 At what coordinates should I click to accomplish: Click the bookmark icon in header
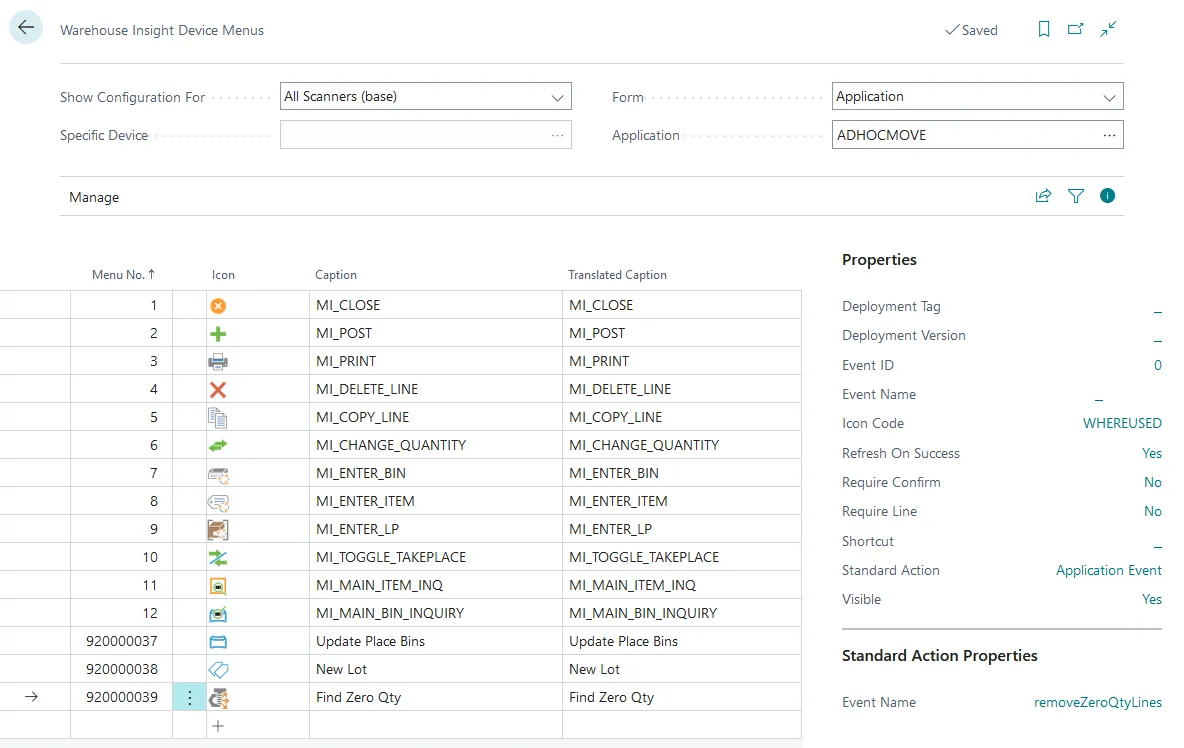1044,30
